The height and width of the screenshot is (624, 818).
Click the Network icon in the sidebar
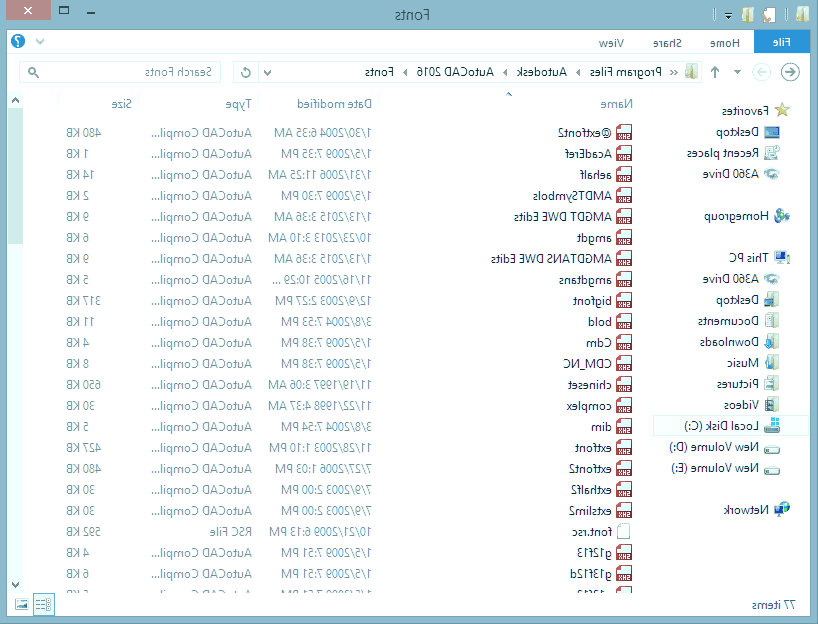click(x=782, y=509)
